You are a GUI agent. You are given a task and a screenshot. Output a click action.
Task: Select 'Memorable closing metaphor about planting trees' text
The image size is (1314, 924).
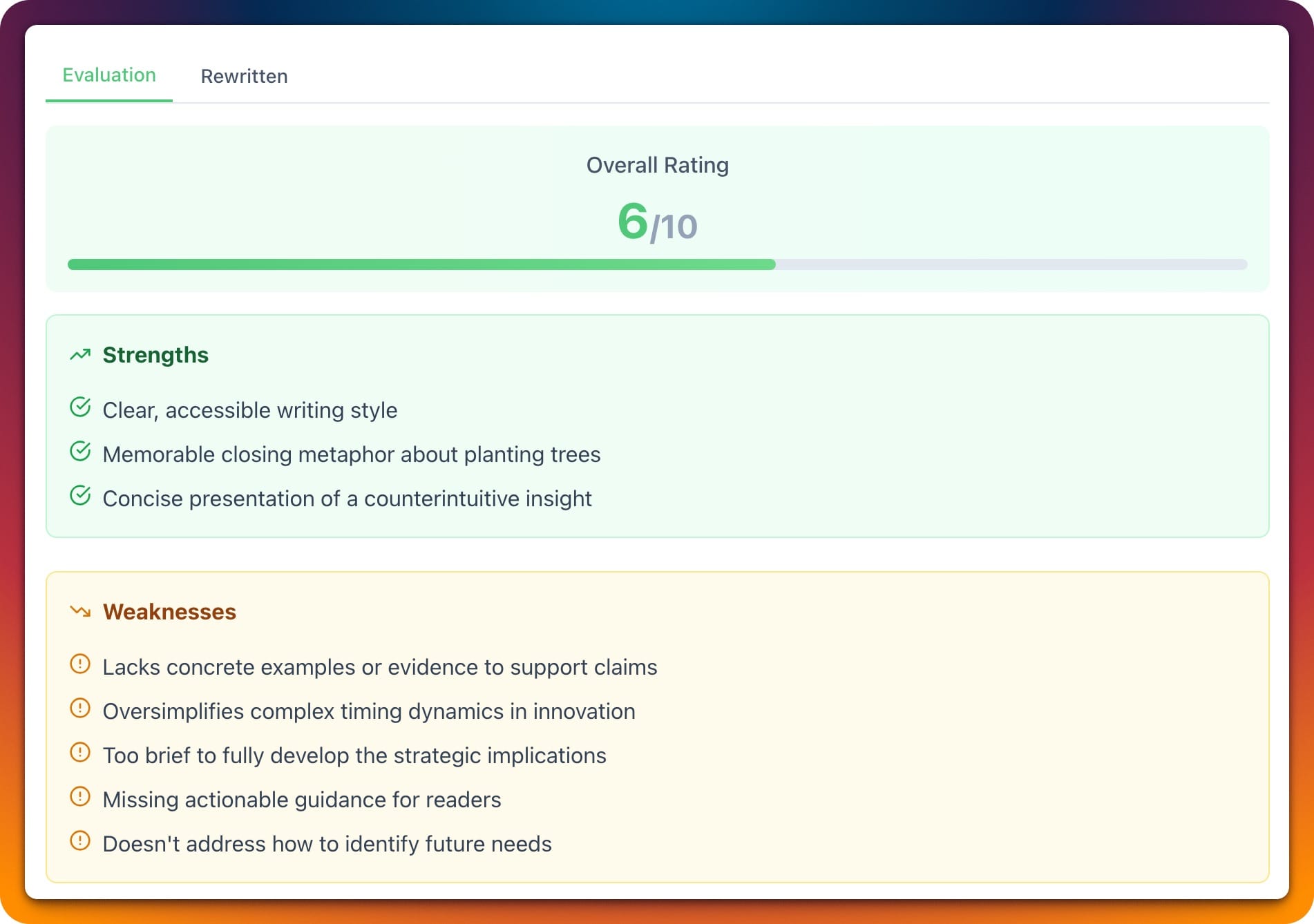click(x=351, y=454)
